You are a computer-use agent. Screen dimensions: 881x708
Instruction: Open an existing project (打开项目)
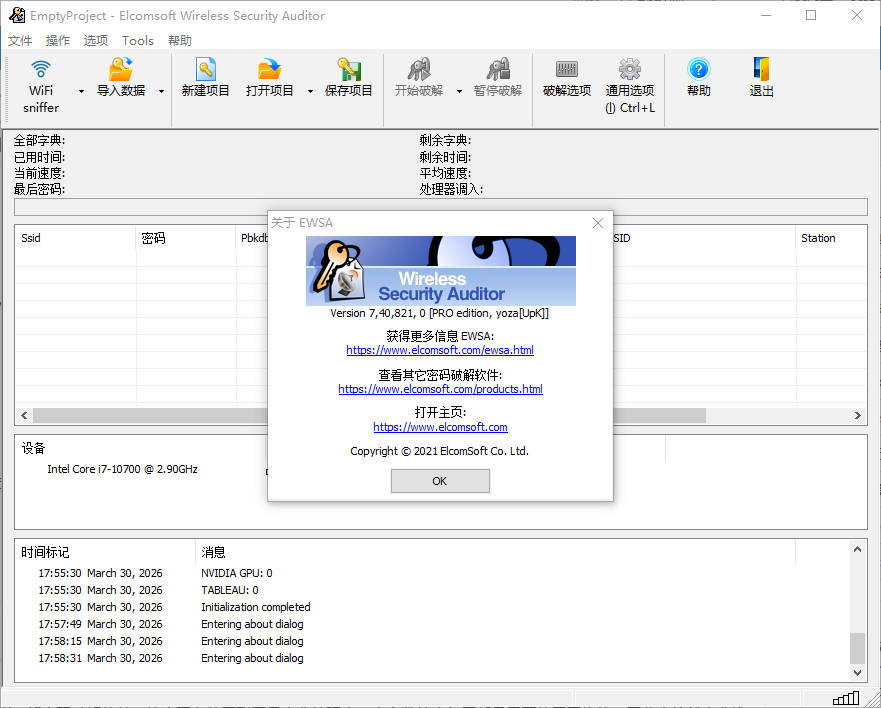(x=270, y=78)
